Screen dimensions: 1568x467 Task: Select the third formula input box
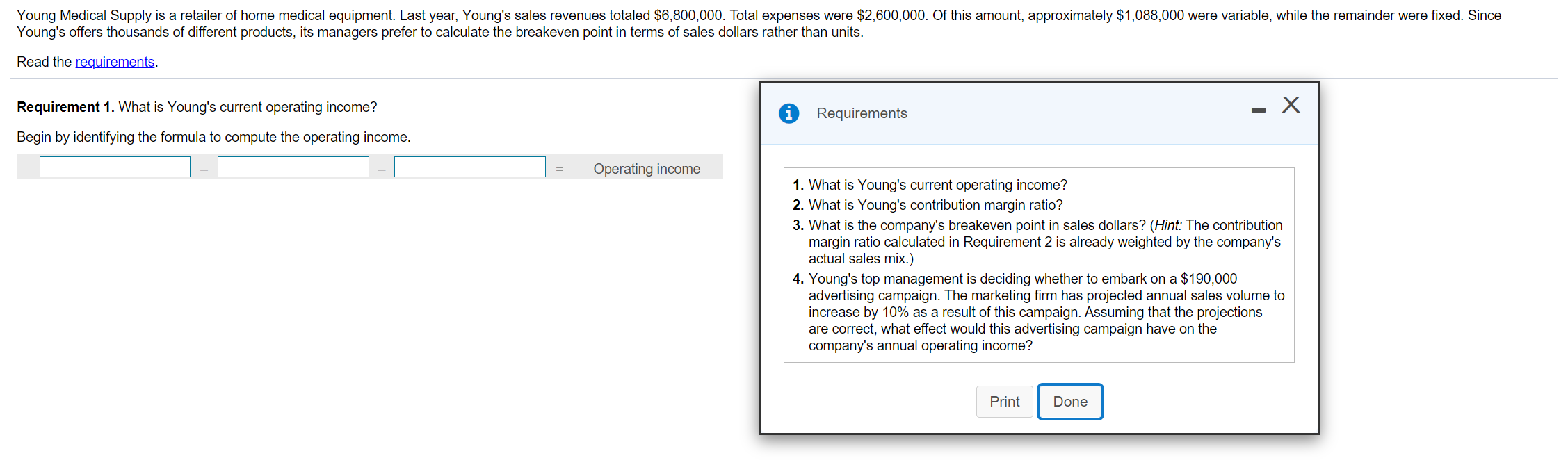pyautogui.click(x=469, y=167)
